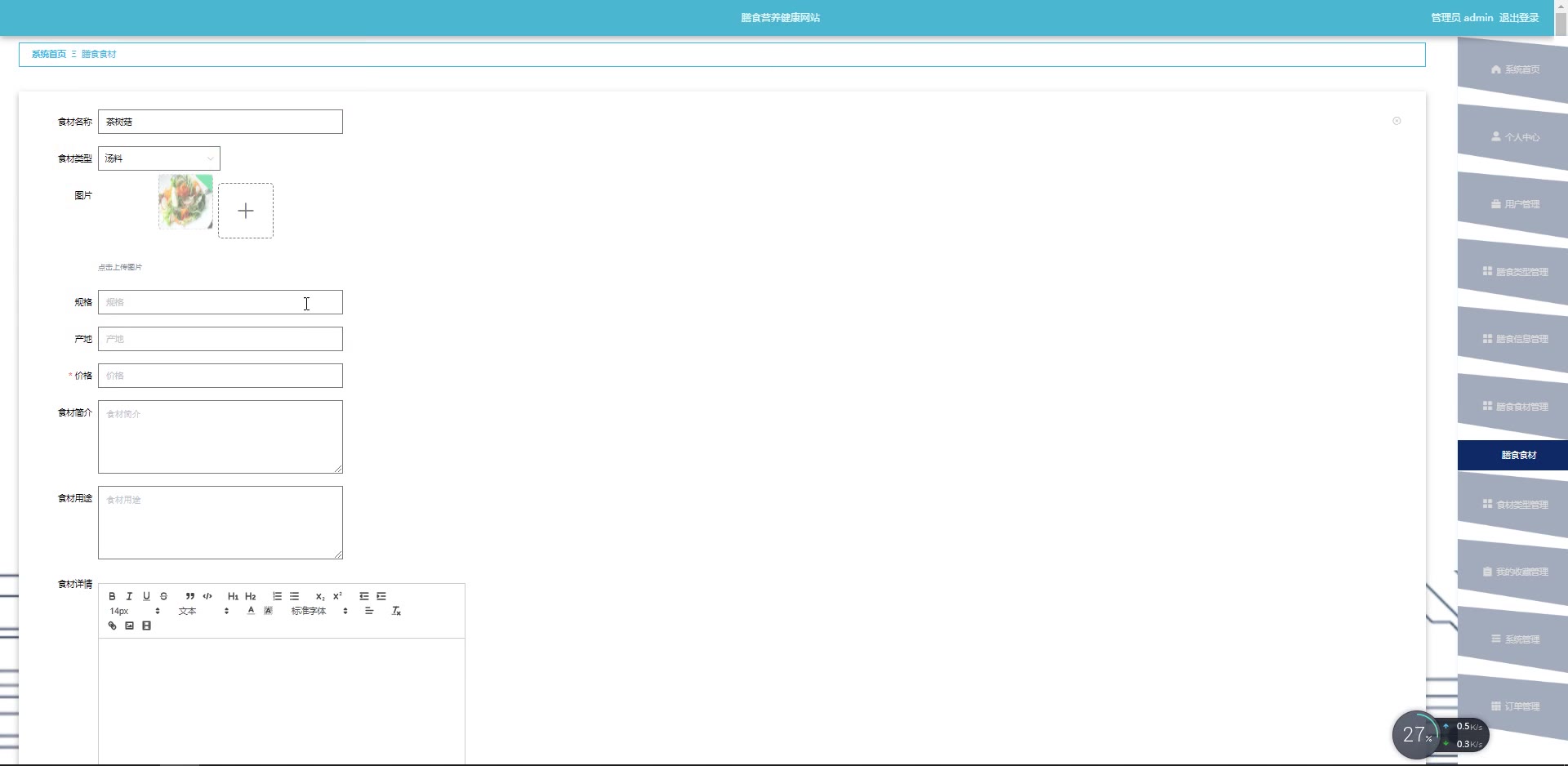This screenshot has width=1568, height=766.
Task: Apply H2 heading in editor
Action: [x=251, y=596]
